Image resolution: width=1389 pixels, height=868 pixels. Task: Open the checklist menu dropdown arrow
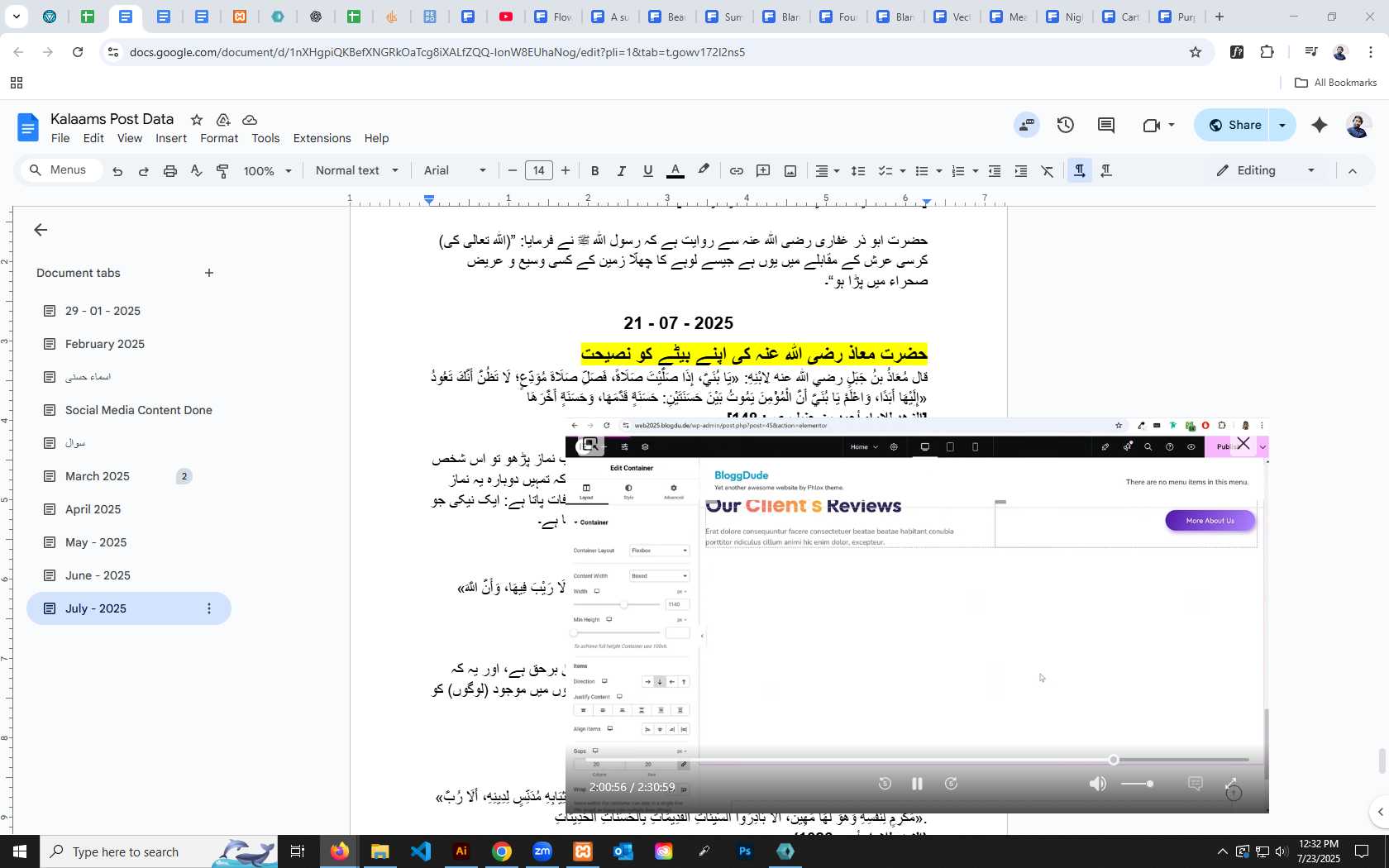coord(902,171)
